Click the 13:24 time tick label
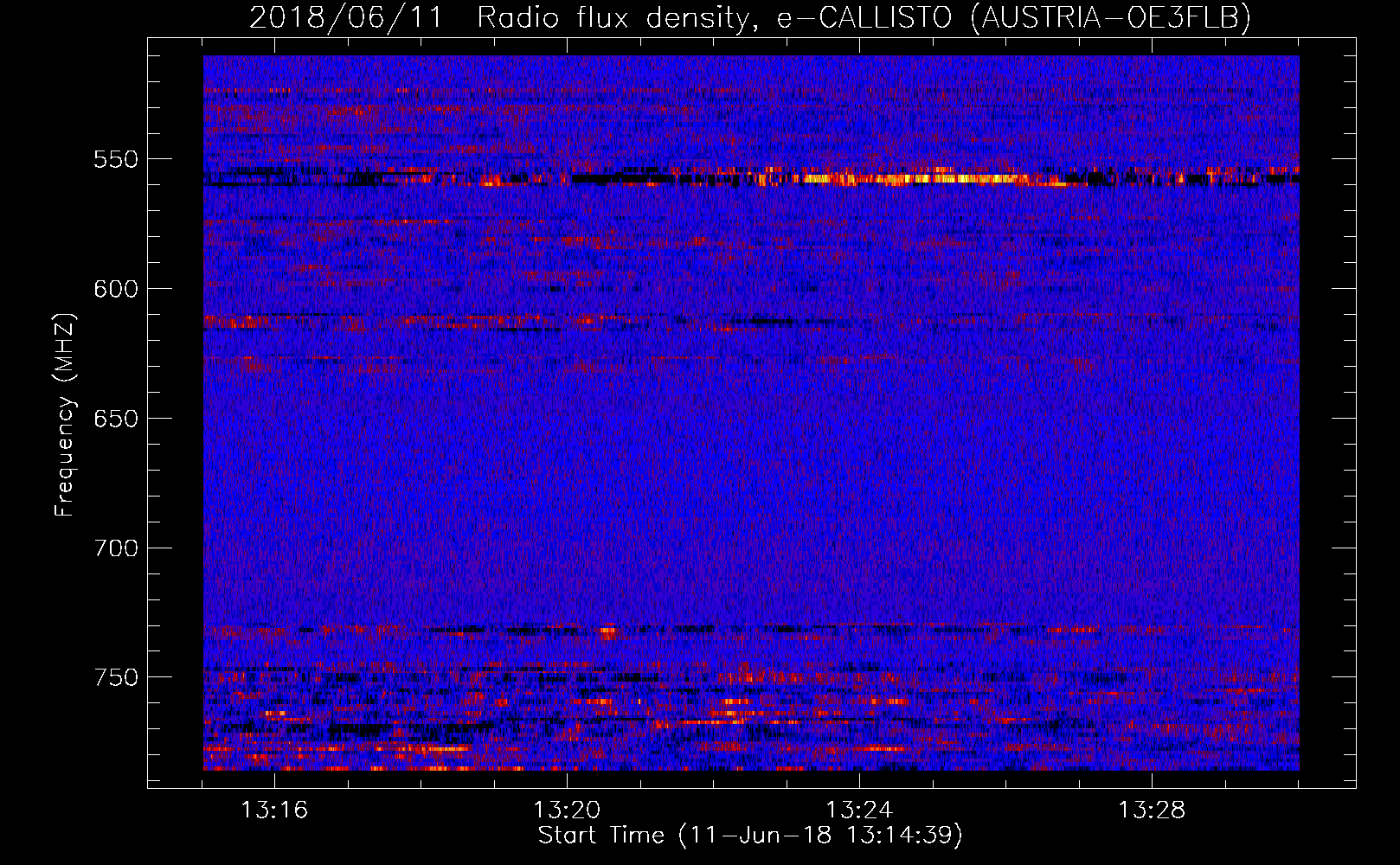The image size is (1400, 865). click(x=859, y=811)
